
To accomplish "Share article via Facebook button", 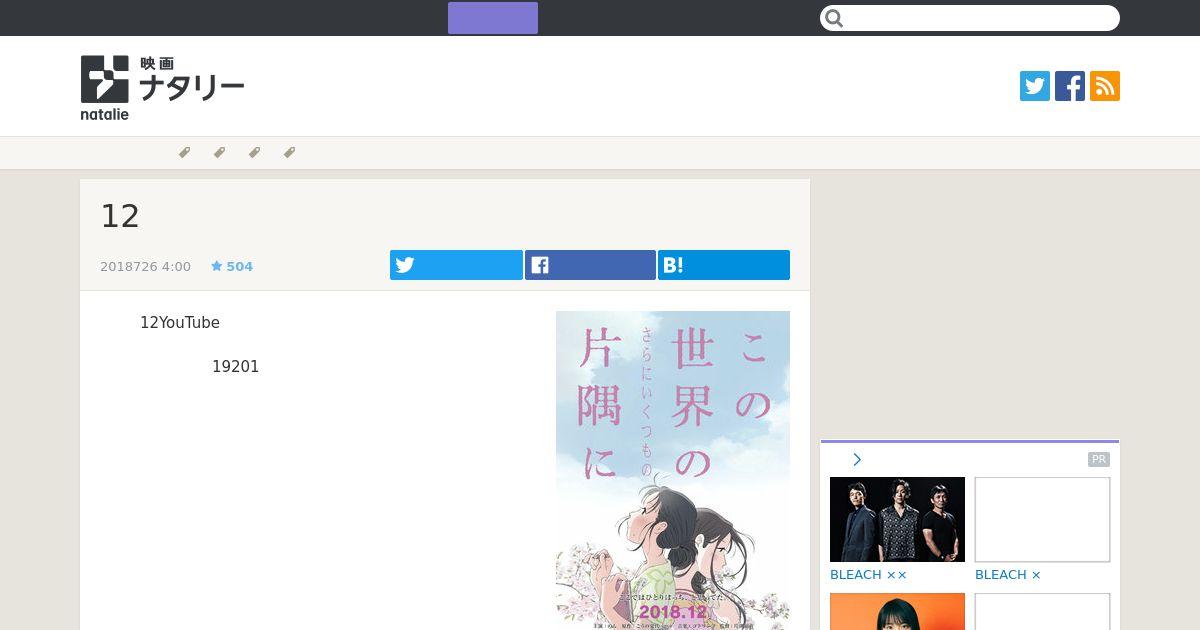I will tap(590, 265).
